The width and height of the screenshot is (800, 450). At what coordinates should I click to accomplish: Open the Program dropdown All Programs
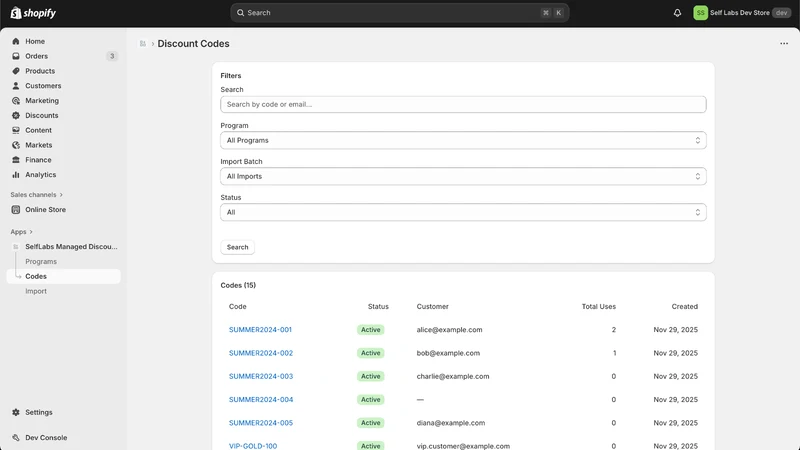(463, 140)
